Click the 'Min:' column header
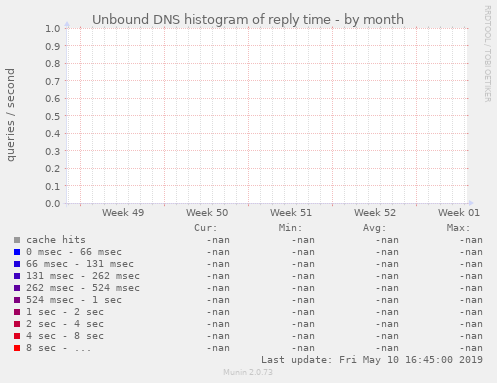Viewport: 497px width, 383px height. (x=290, y=228)
